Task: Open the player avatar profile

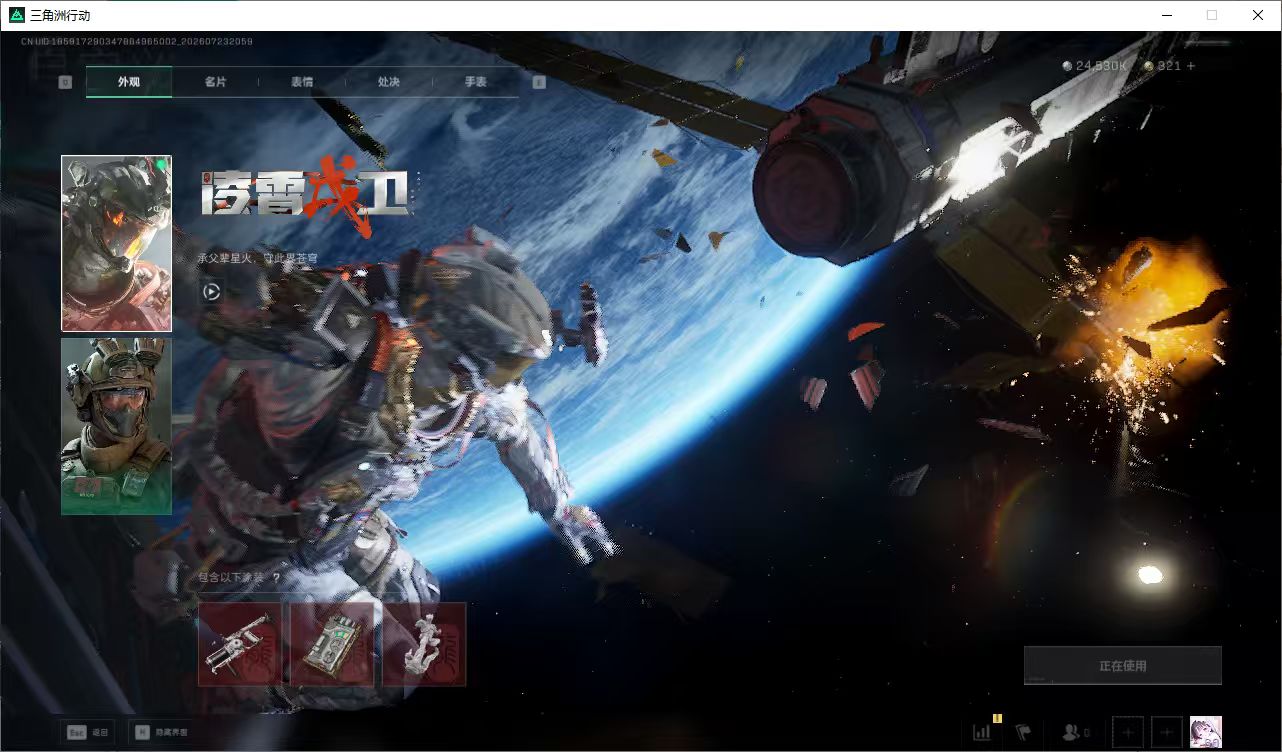Action: click(1205, 733)
